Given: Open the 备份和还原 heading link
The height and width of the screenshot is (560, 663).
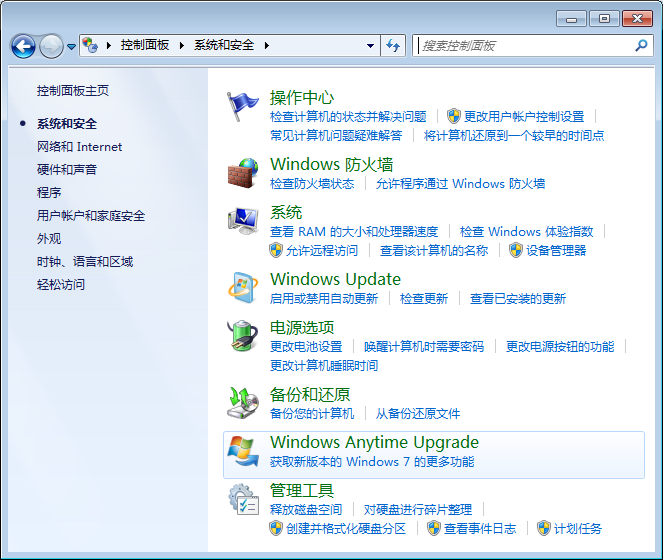Looking at the screenshot, I should point(310,394).
